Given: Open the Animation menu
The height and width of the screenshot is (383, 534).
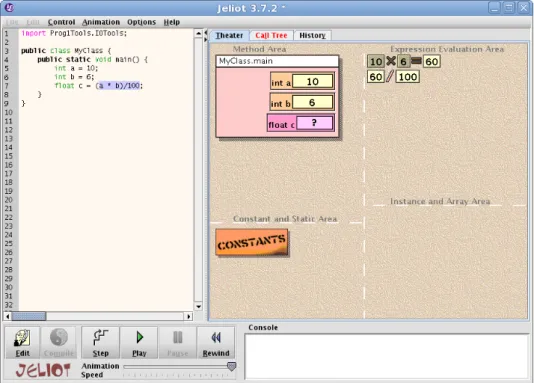Looking at the screenshot, I should (x=101, y=22).
